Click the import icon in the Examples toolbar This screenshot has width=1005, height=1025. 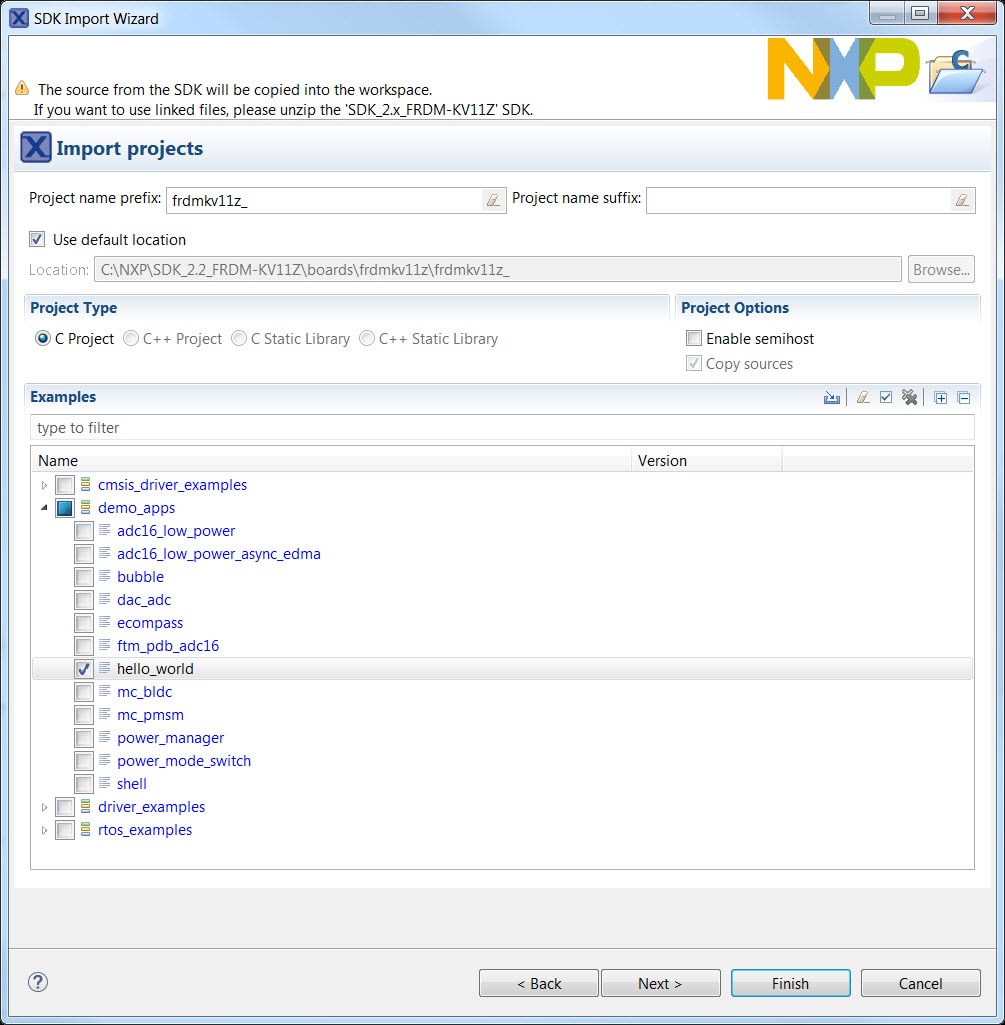pyautogui.click(x=831, y=398)
